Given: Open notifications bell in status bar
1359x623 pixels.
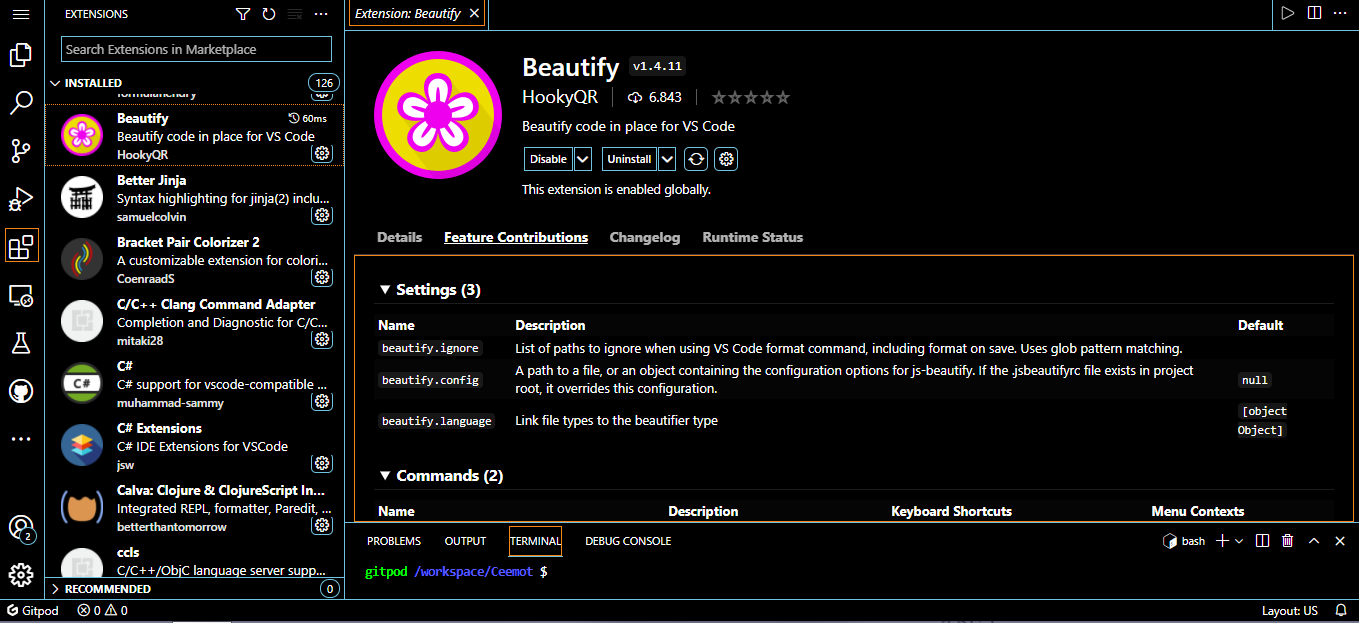Looking at the screenshot, I should tap(1341, 611).
